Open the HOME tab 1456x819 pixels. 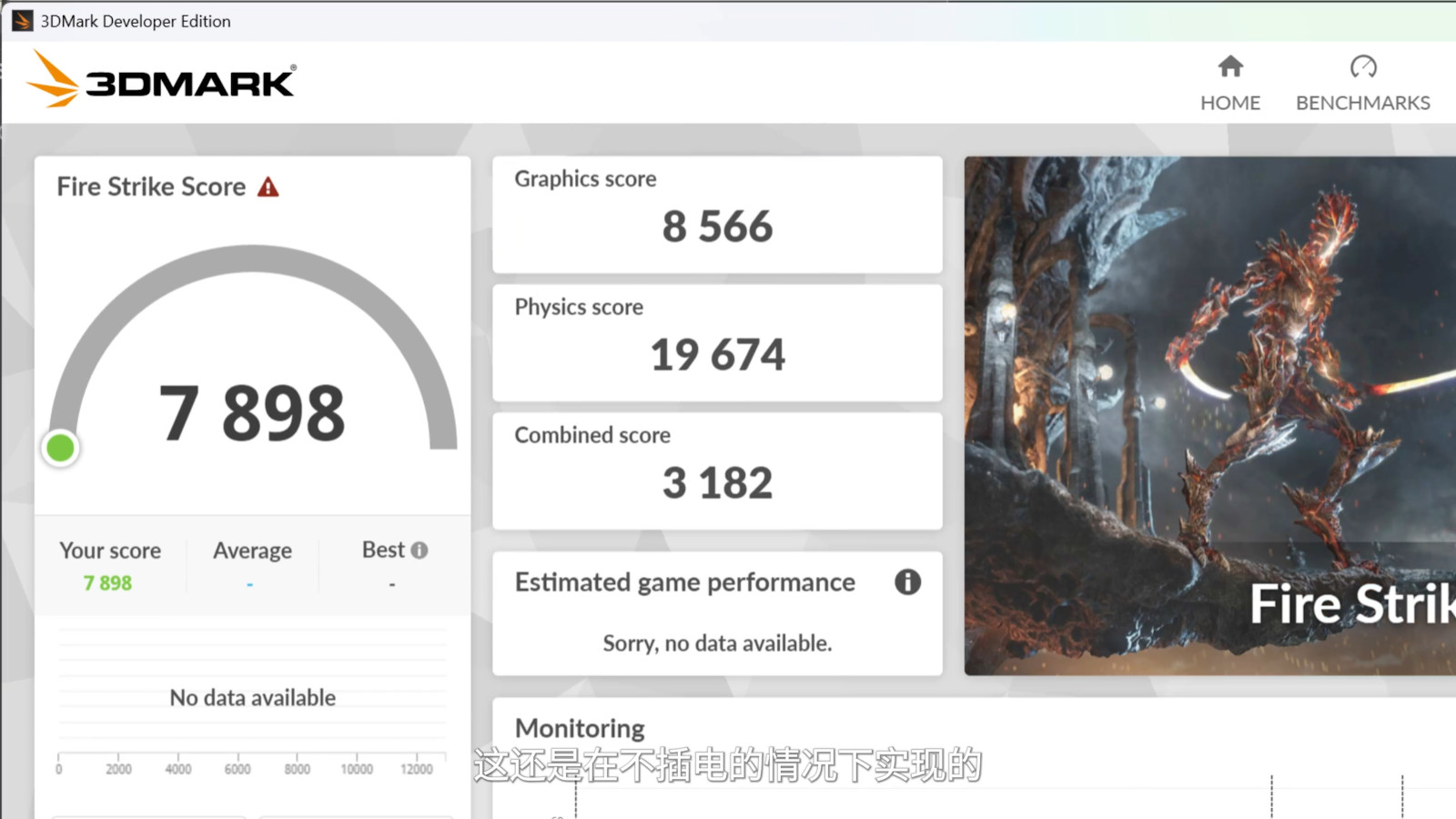1230,84
